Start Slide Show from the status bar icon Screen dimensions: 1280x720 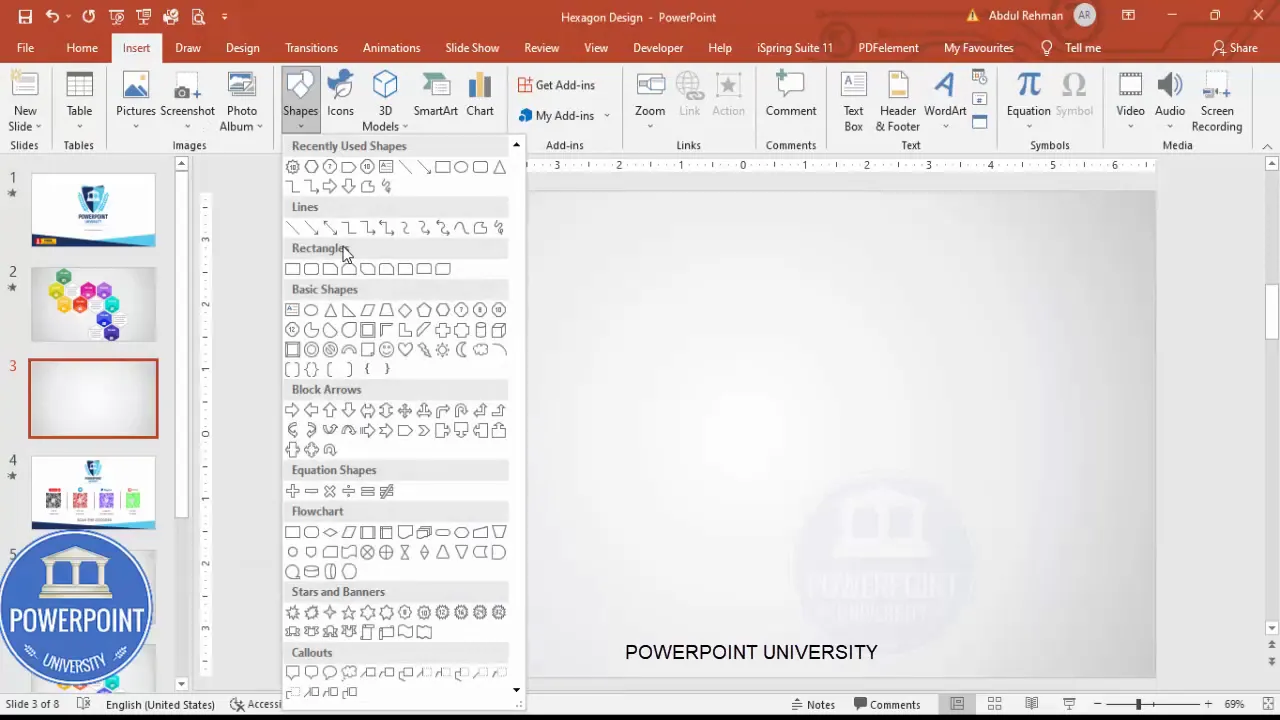pyautogui.click(x=1069, y=704)
